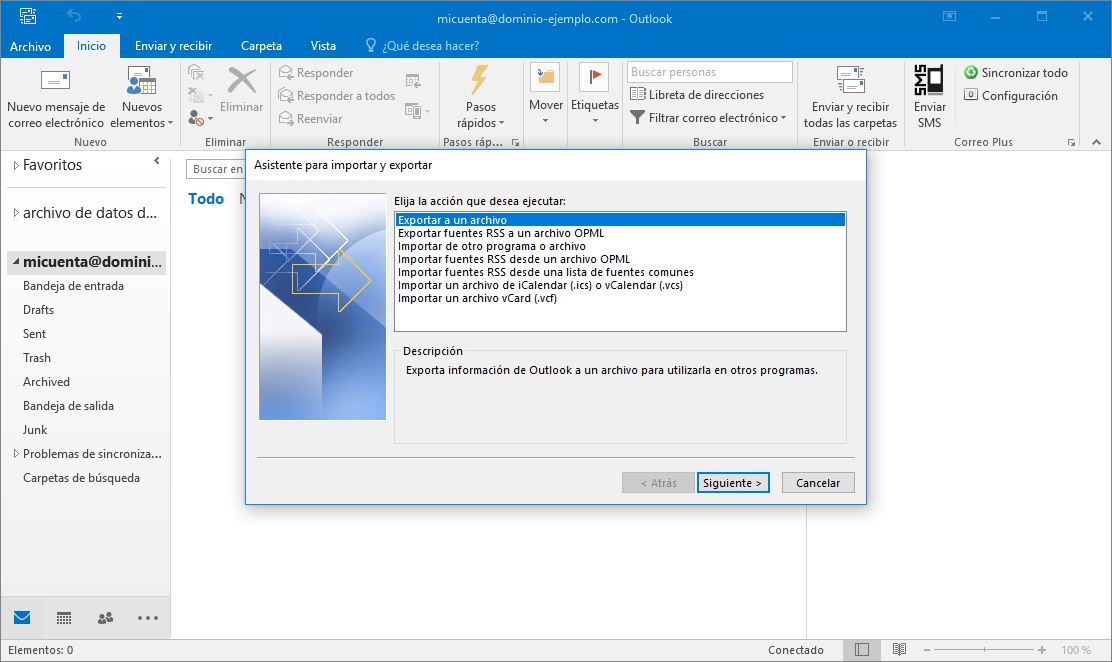Open Libreta de direcciones
Screen dimensions: 1112x662
tap(697, 94)
